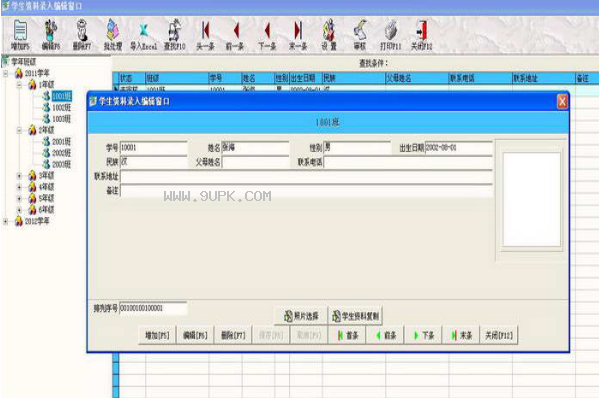This screenshot has height=398, width=599.
Task: Go to next record with 下一条 icon
Action: coord(267,35)
